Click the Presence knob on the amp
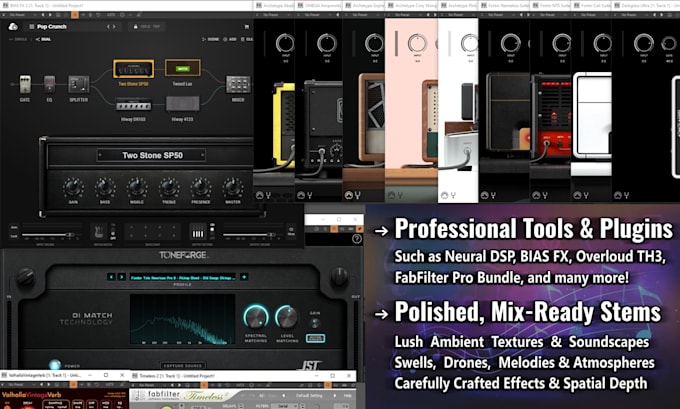Image resolution: width=680 pixels, height=409 pixels. click(x=201, y=188)
